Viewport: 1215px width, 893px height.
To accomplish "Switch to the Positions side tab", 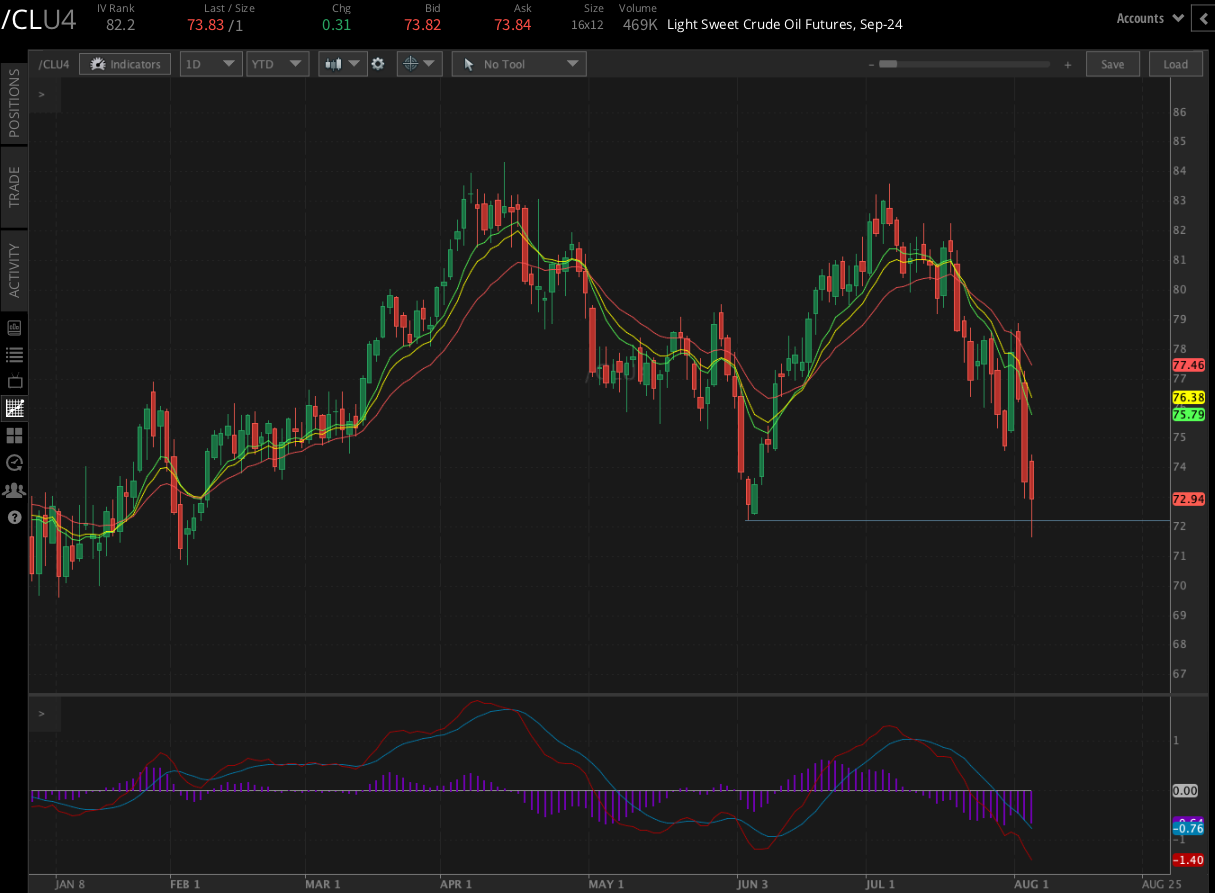I will pyautogui.click(x=14, y=104).
